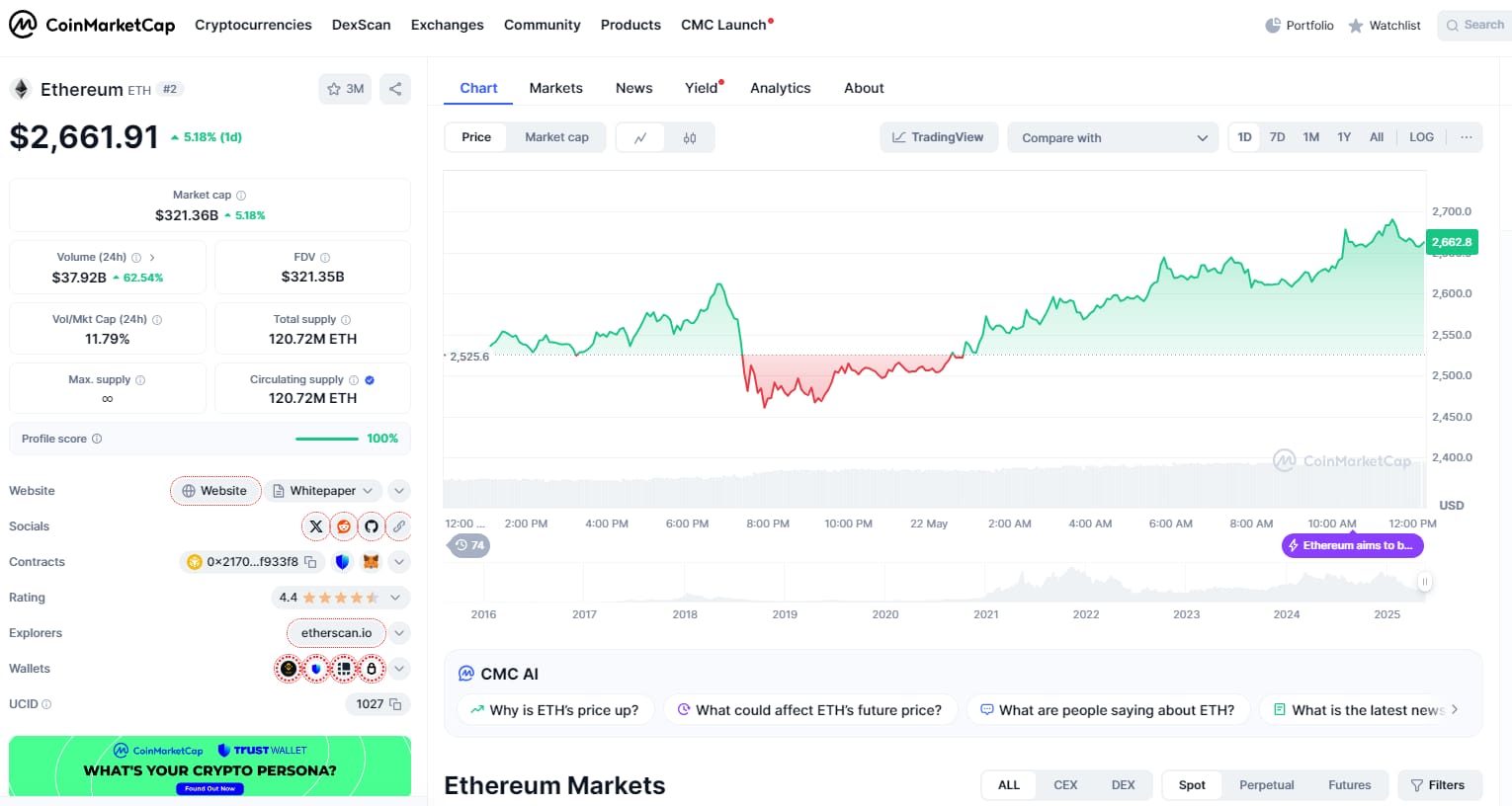The image size is (1512, 806).
Task: Open etherscan.io explorer link
Action: tap(337, 633)
